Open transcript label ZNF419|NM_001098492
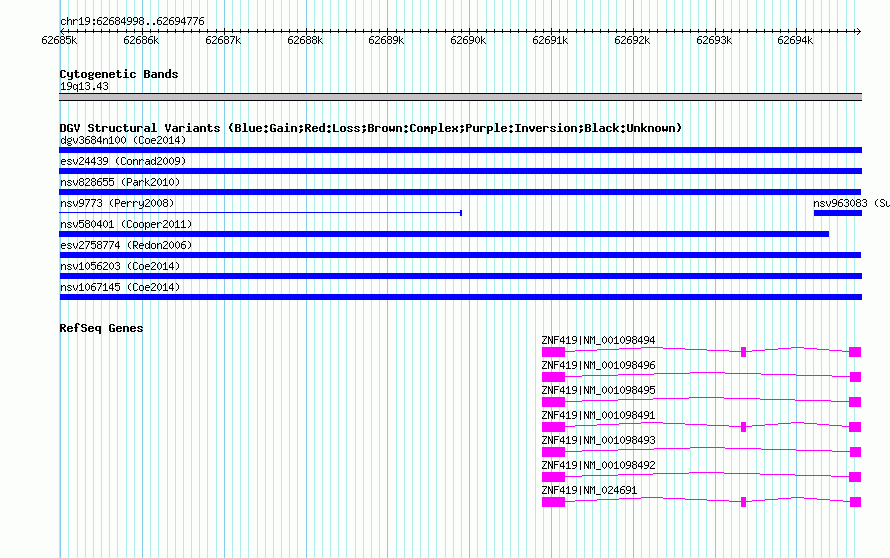Image resolution: width=890 pixels, height=558 pixels. pyautogui.click(x=598, y=465)
